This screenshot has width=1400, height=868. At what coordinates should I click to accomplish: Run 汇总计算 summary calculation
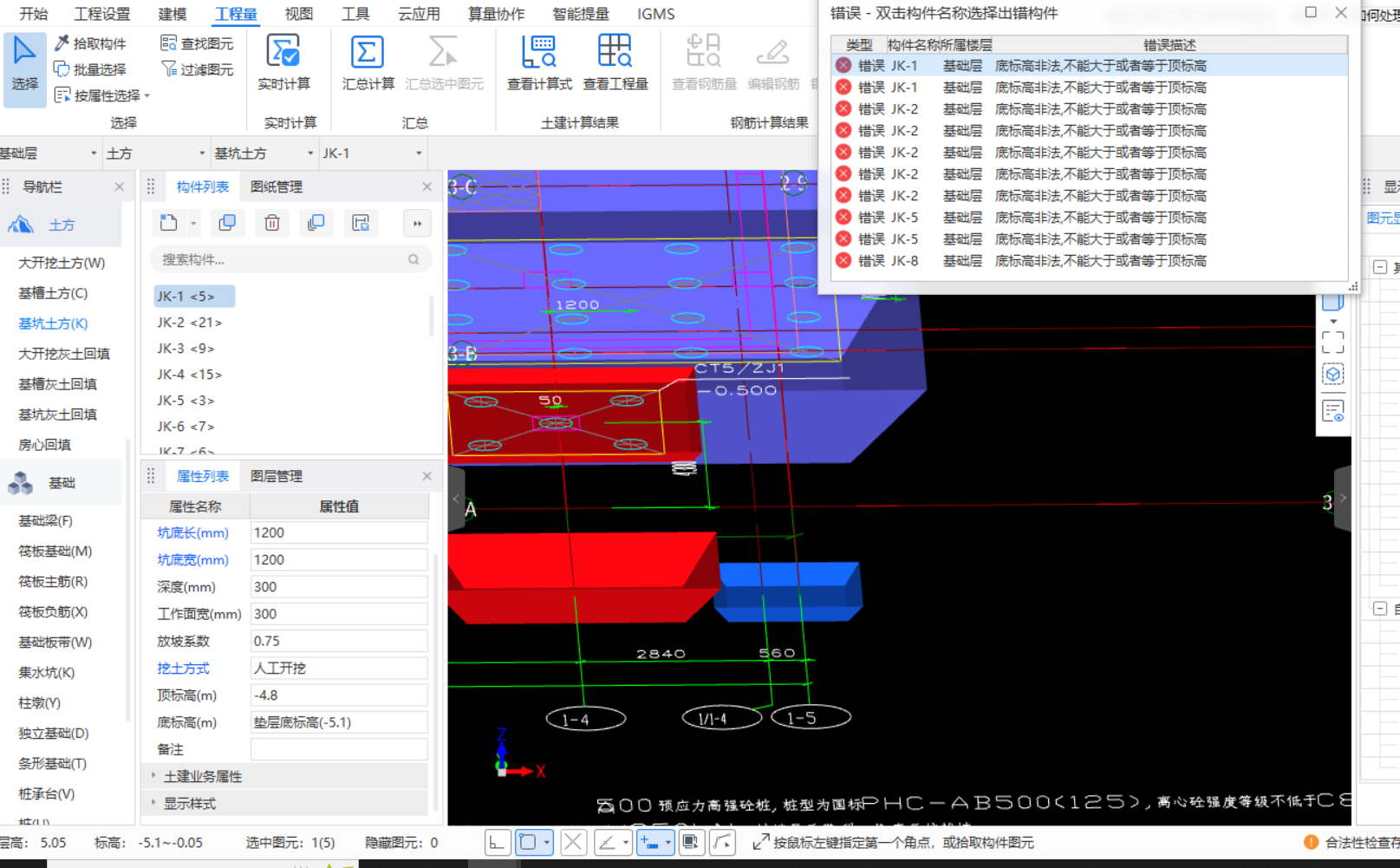[x=368, y=62]
